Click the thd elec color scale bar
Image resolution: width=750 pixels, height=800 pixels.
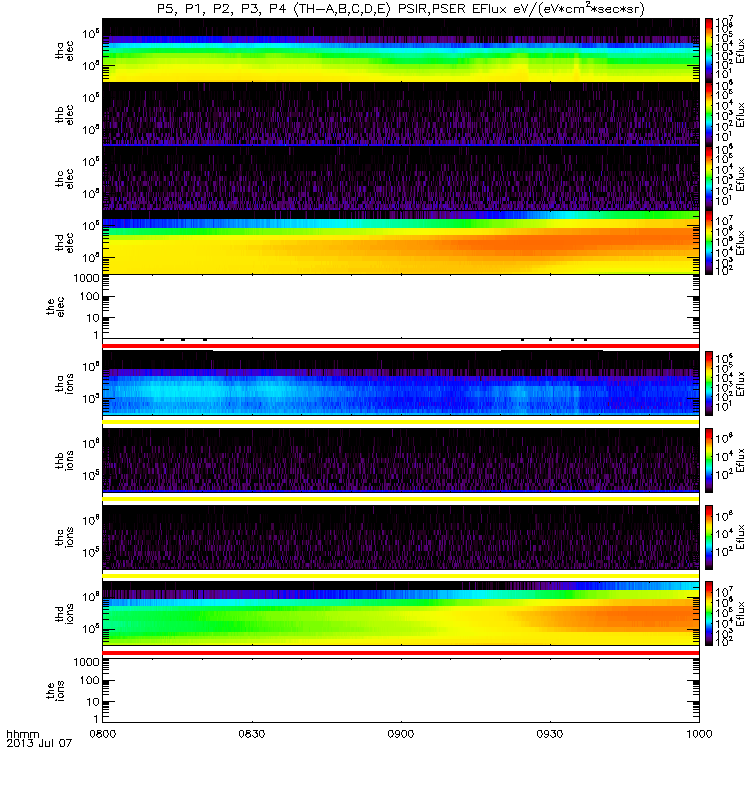(709, 242)
